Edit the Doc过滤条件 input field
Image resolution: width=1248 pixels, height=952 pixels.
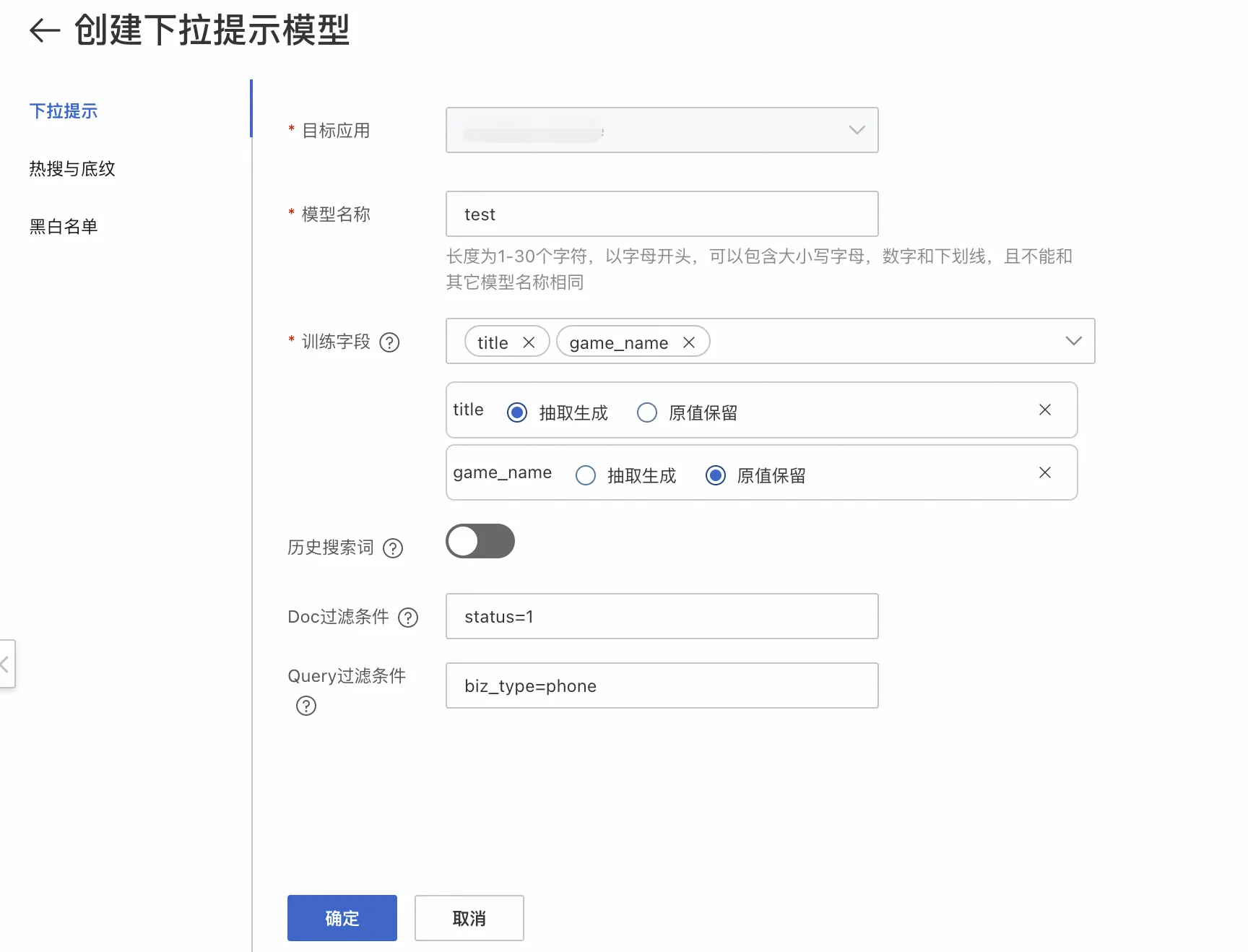[662, 616]
